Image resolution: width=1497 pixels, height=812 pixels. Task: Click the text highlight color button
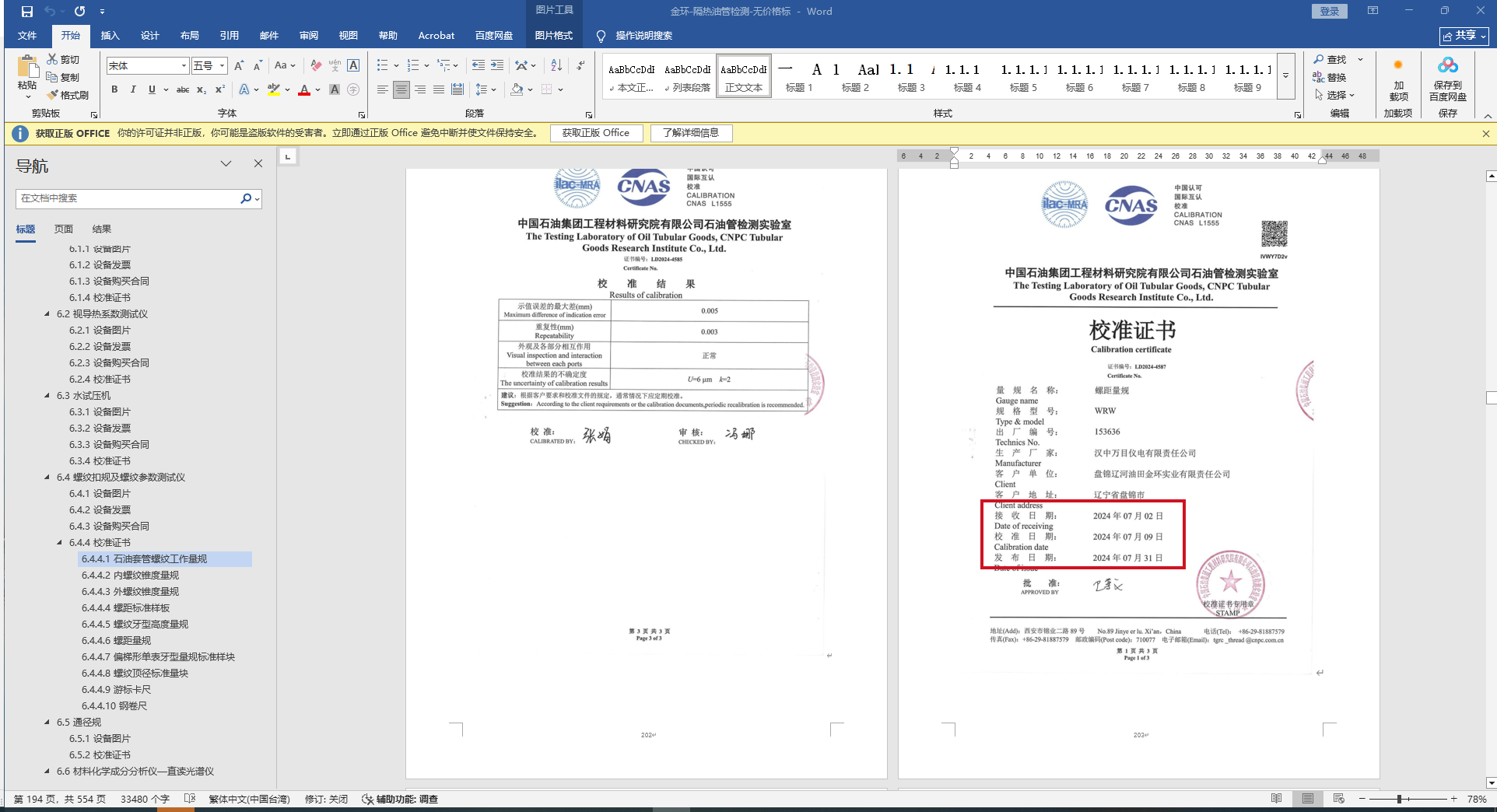[274, 90]
